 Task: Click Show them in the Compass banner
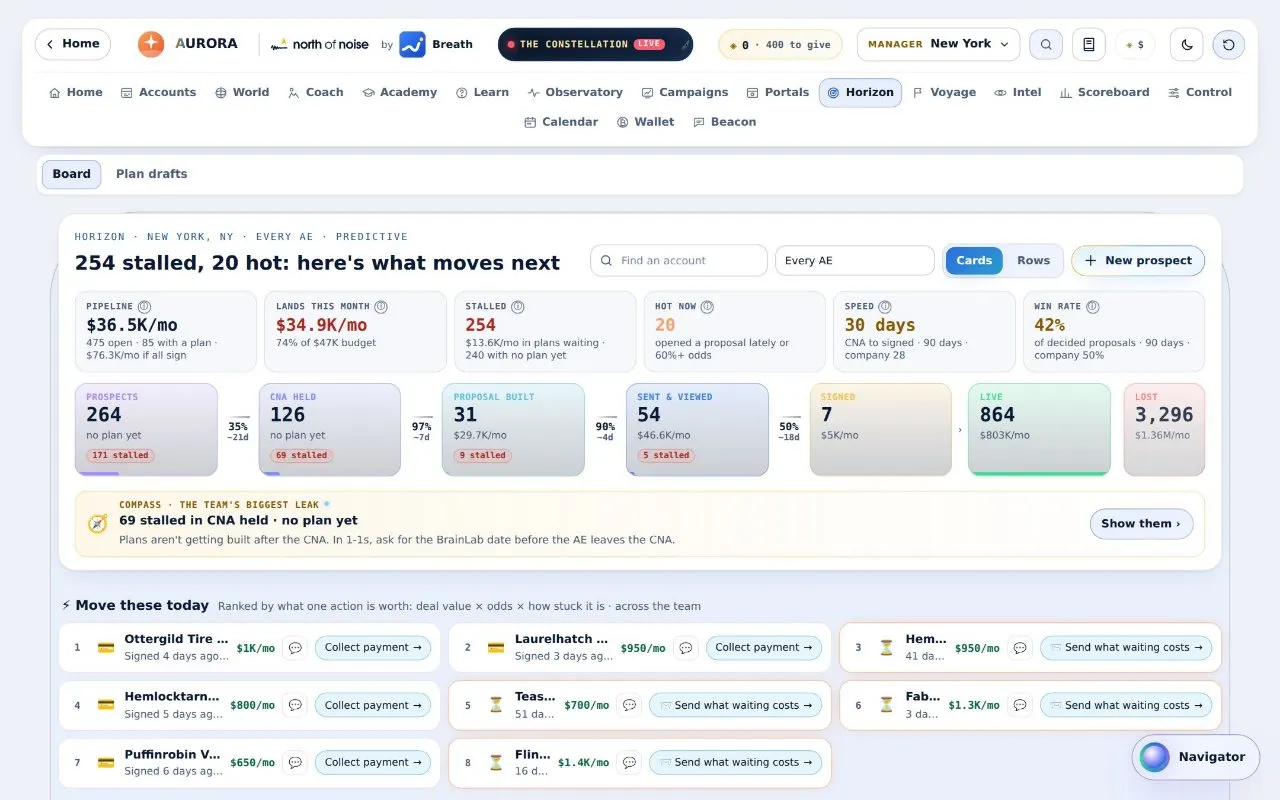1141,524
